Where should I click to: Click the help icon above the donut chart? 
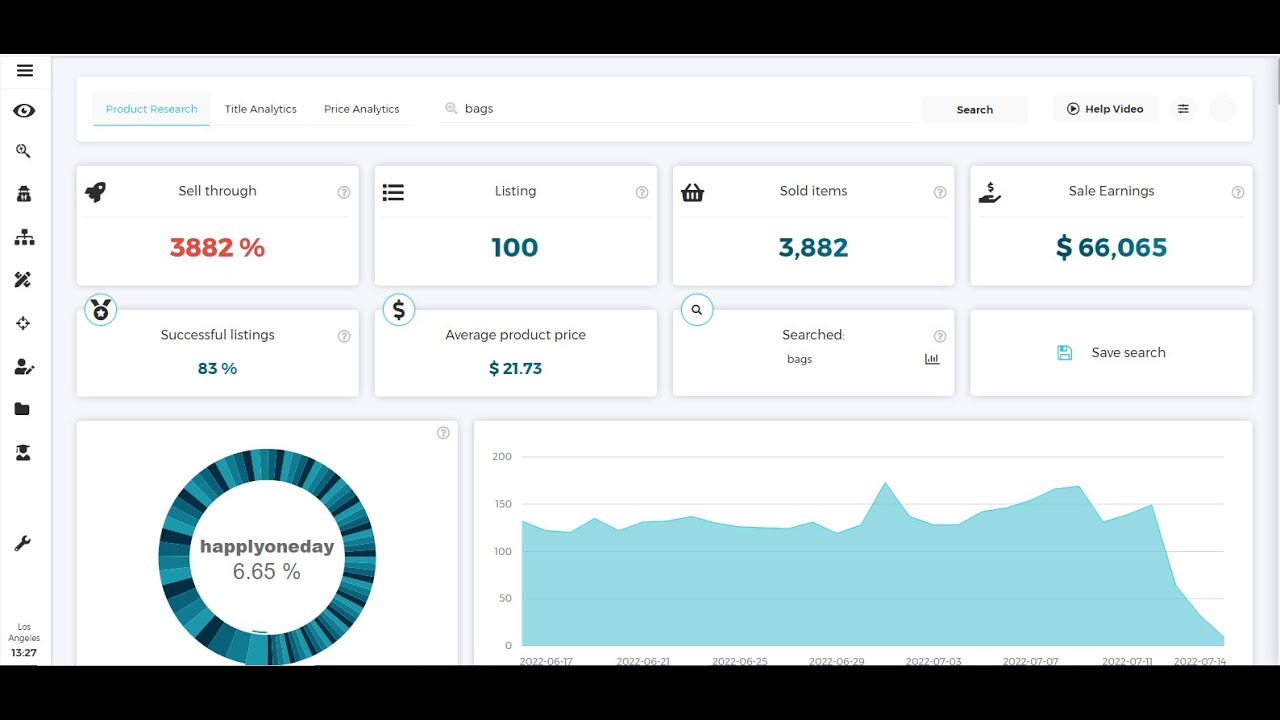[x=443, y=433]
